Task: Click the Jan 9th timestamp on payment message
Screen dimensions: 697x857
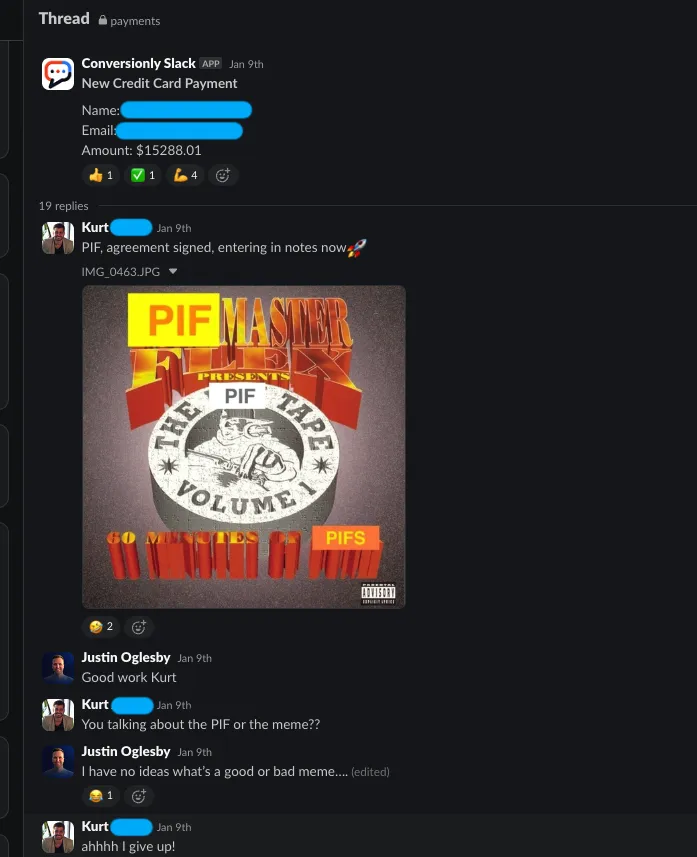Action: coord(246,64)
